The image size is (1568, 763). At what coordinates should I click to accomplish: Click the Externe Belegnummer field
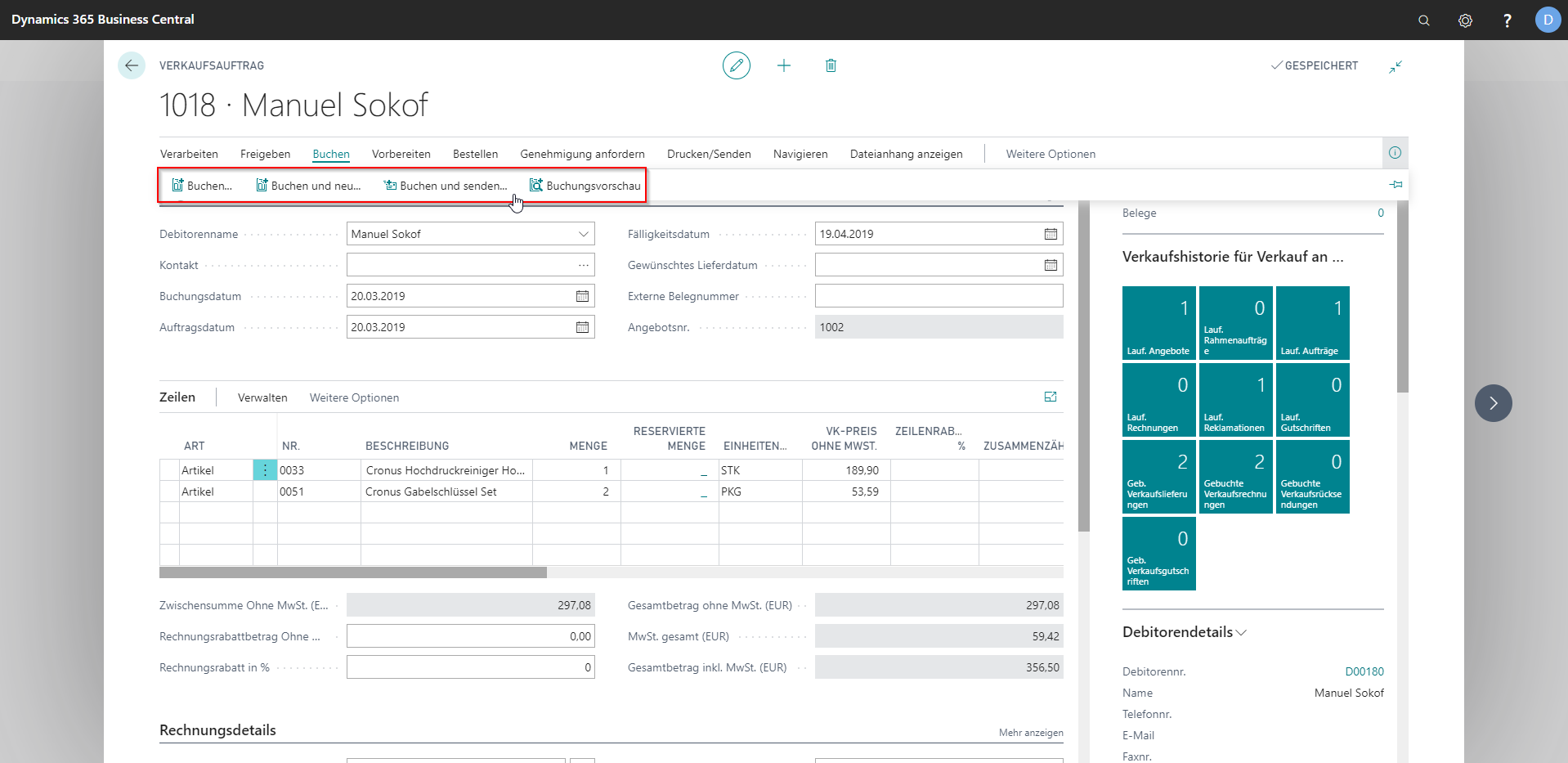(939, 296)
